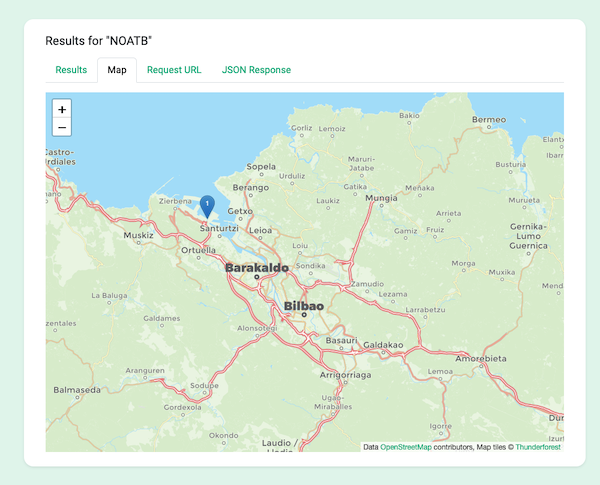Click the Basauri town label
This screenshot has width=600, height=485.
pyautogui.click(x=341, y=340)
